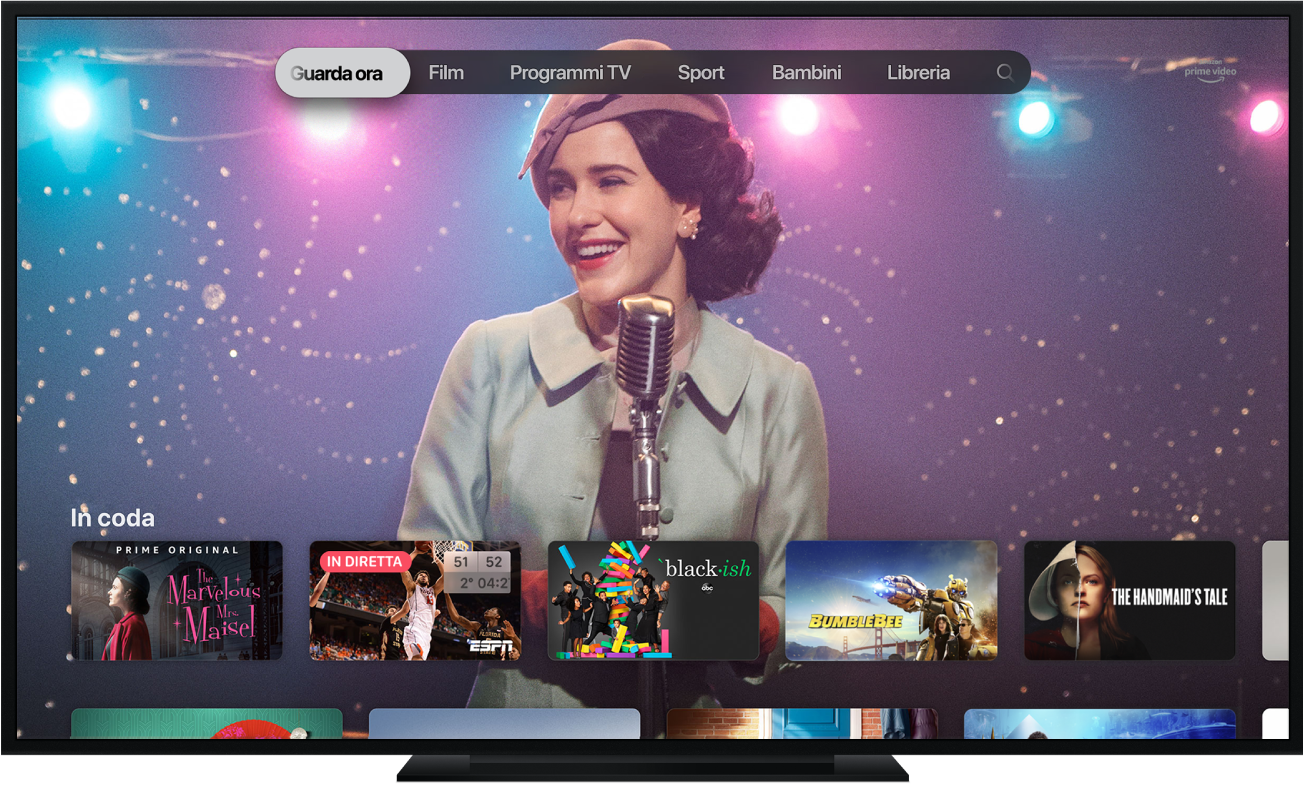
Task: Open the Programmi TV tab
Action: point(570,73)
